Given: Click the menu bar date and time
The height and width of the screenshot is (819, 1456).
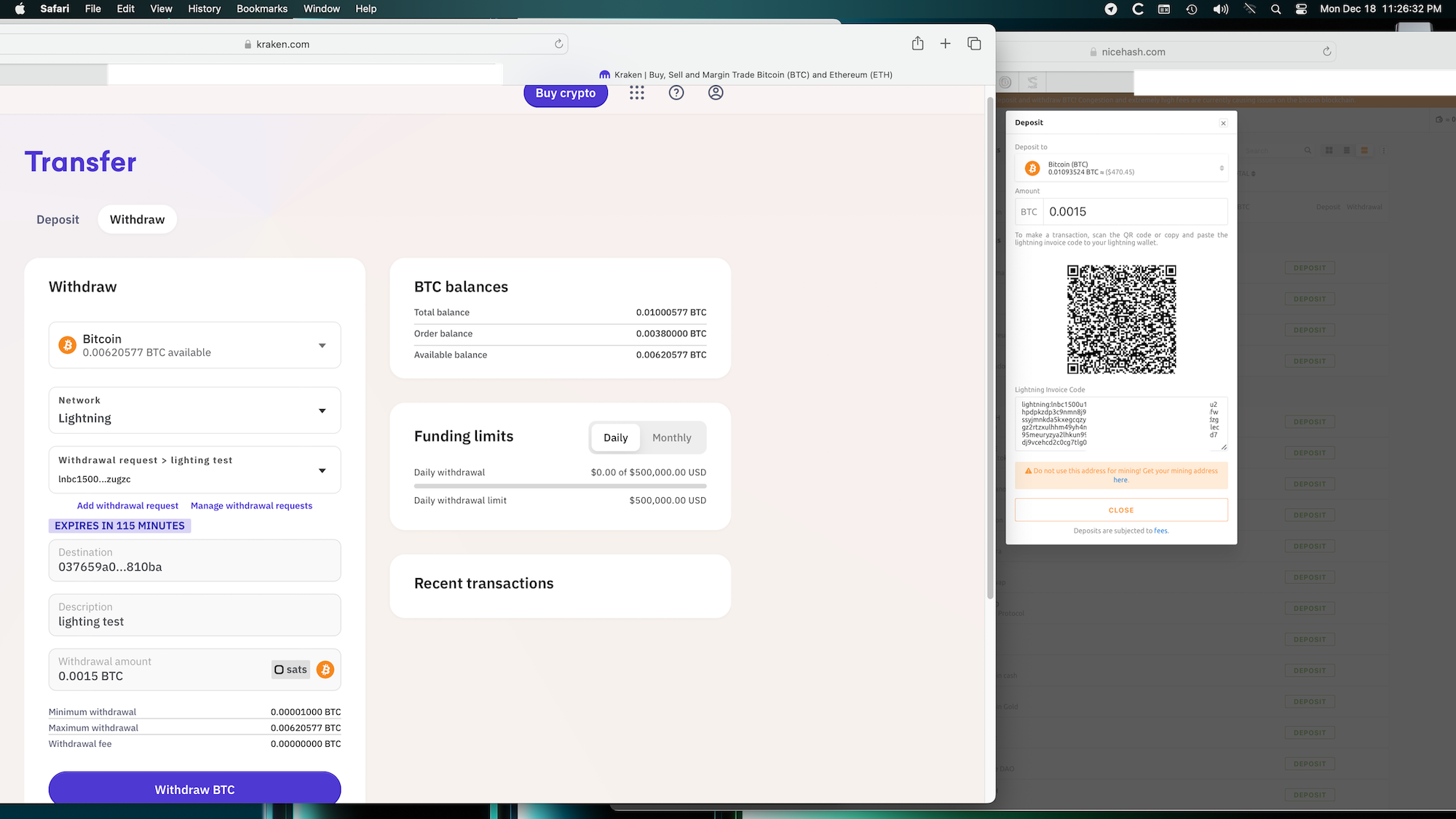Looking at the screenshot, I should (1380, 9).
